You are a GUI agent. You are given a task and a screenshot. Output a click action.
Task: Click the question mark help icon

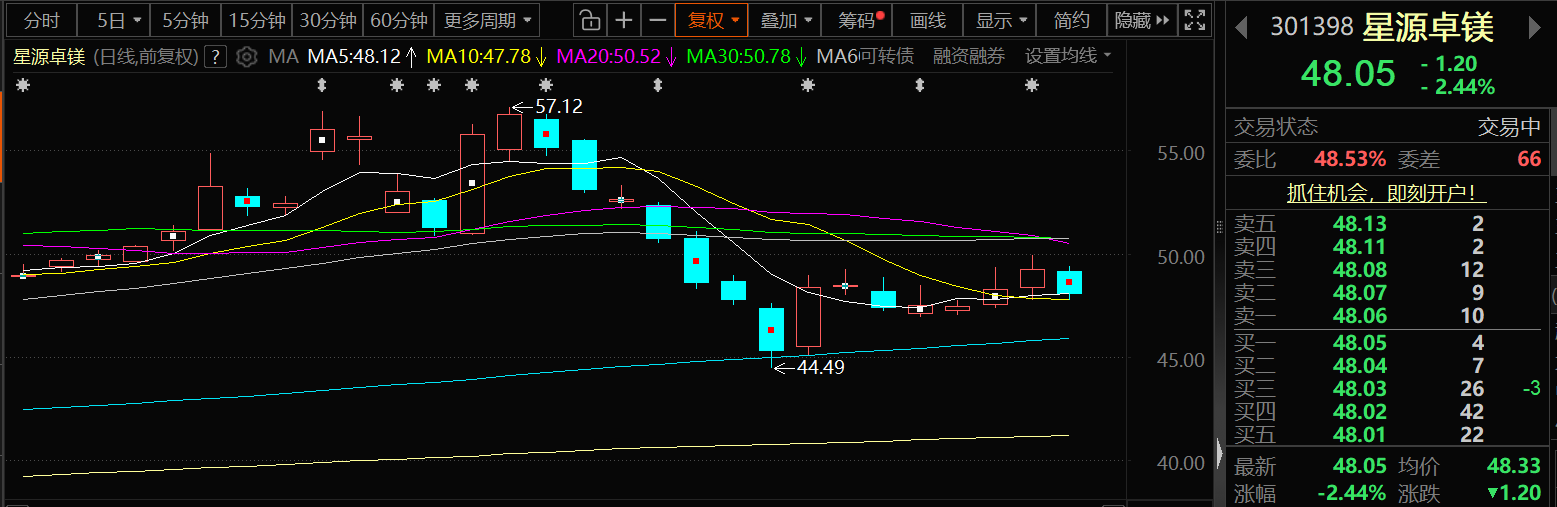point(215,57)
